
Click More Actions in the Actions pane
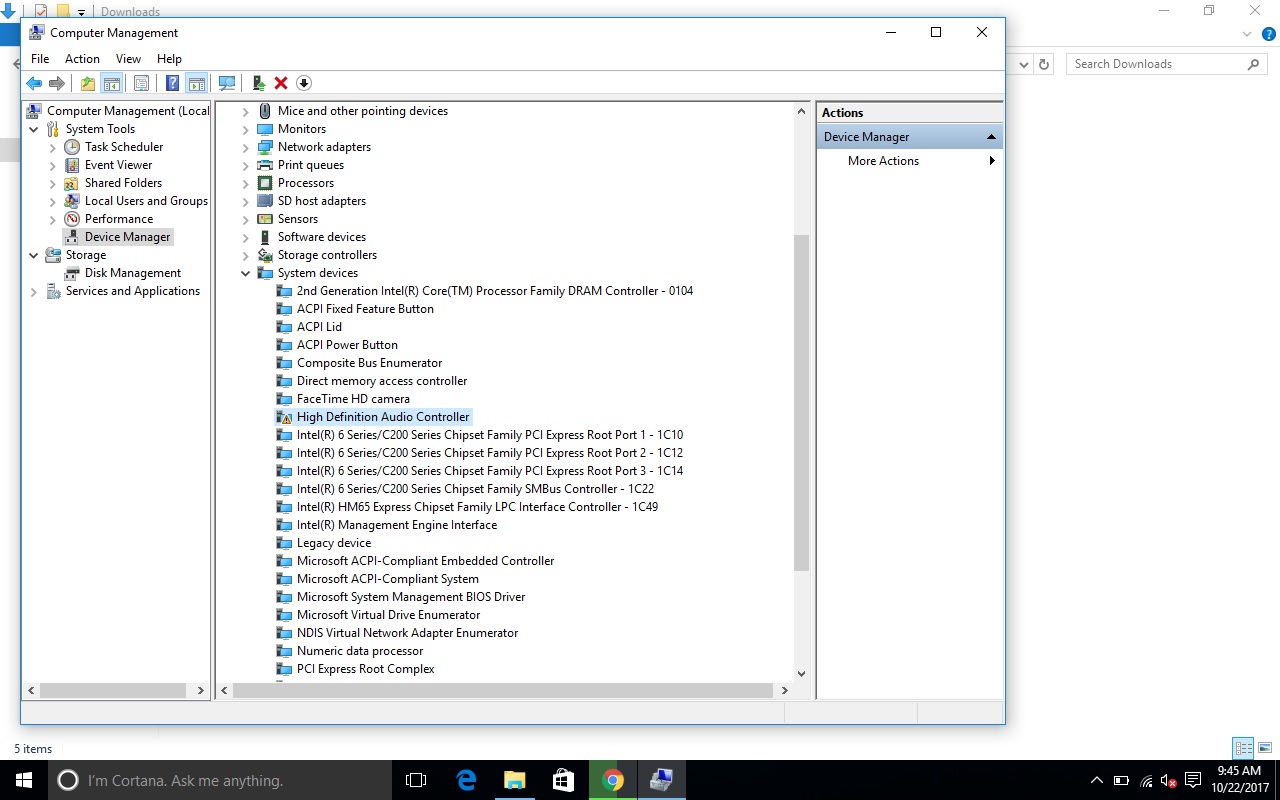coord(883,161)
